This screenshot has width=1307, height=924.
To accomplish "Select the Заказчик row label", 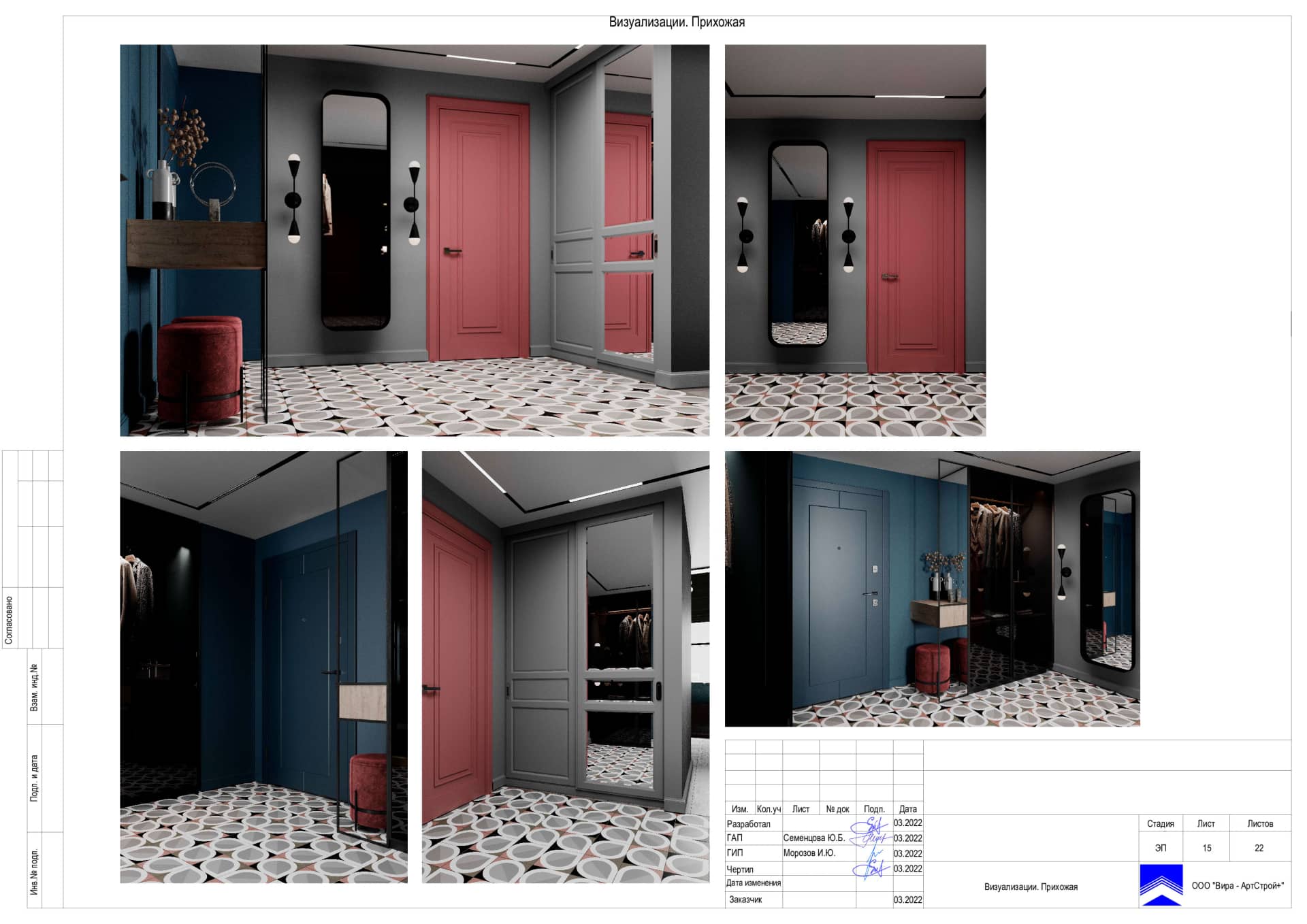I will coord(745,900).
